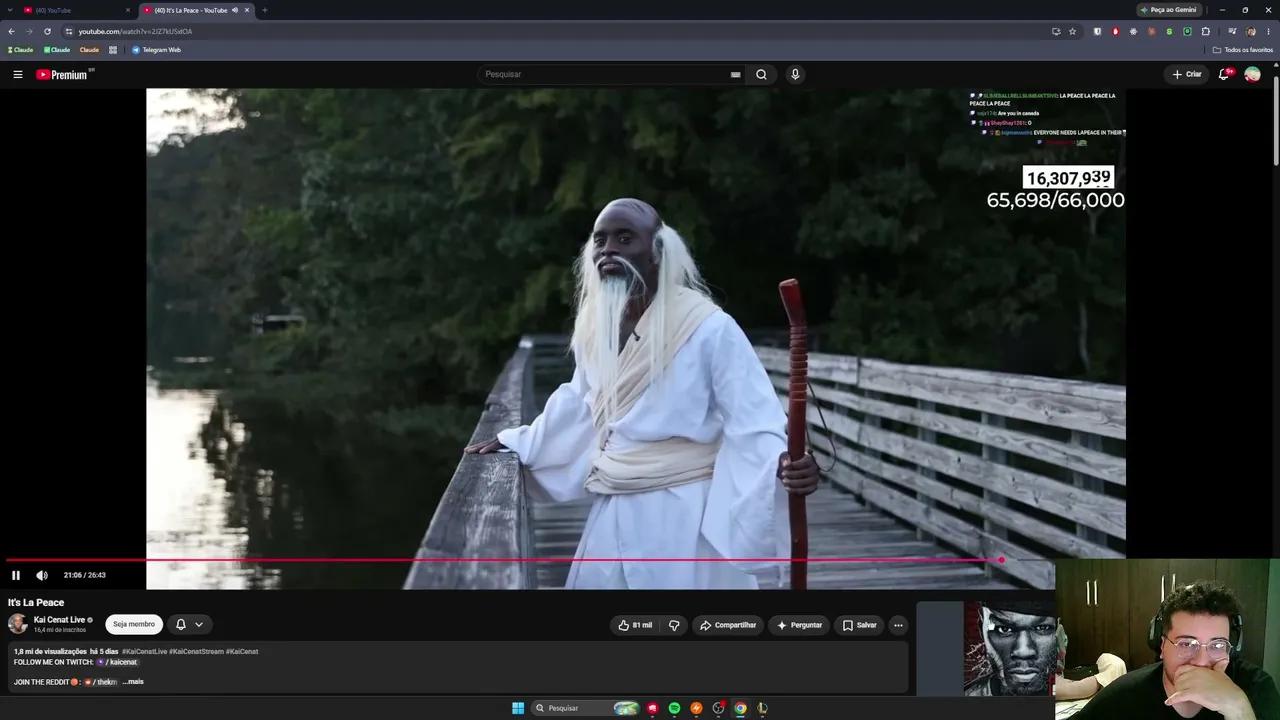Open the Telegram Web bookmark
The image size is (1280, 720).
[x=156, y=50]
